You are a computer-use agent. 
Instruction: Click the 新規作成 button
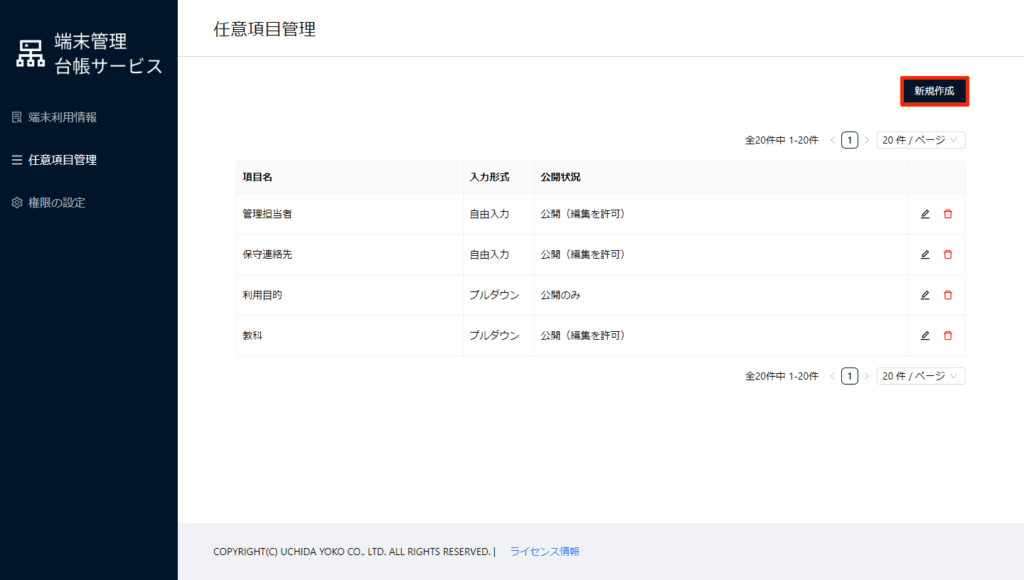point(934,91)
